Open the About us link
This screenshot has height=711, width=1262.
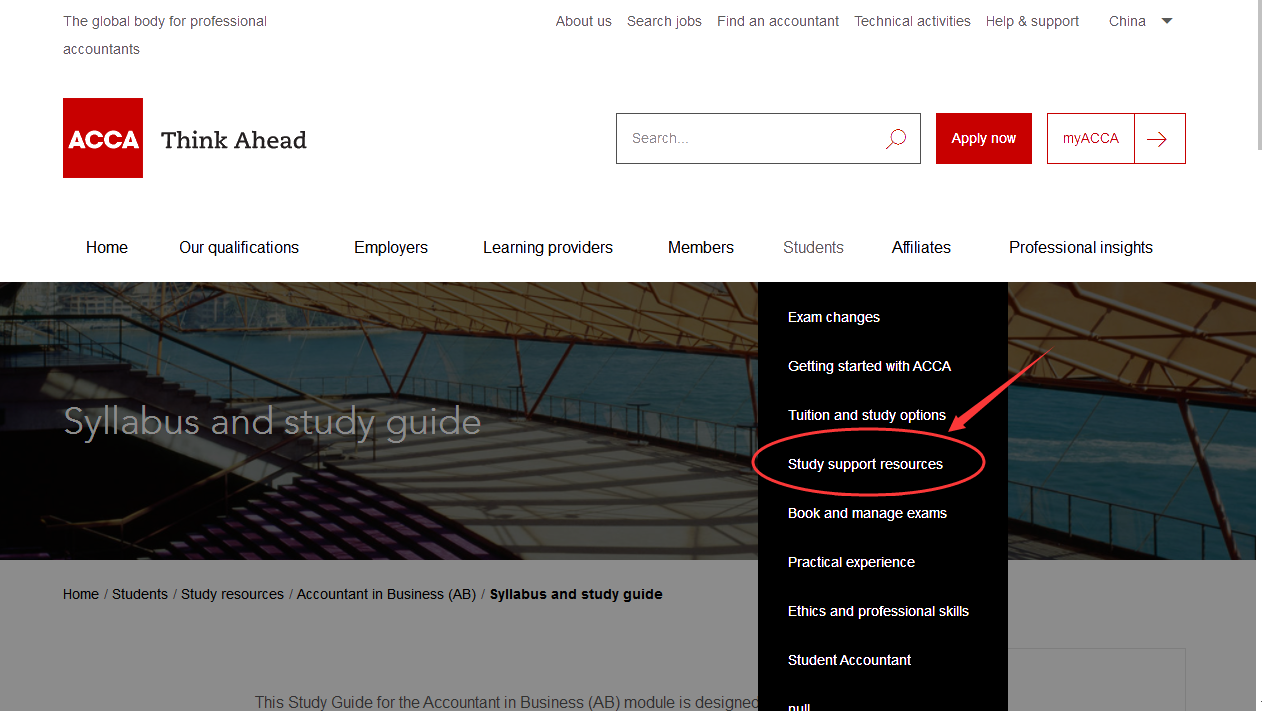(584, 21)
